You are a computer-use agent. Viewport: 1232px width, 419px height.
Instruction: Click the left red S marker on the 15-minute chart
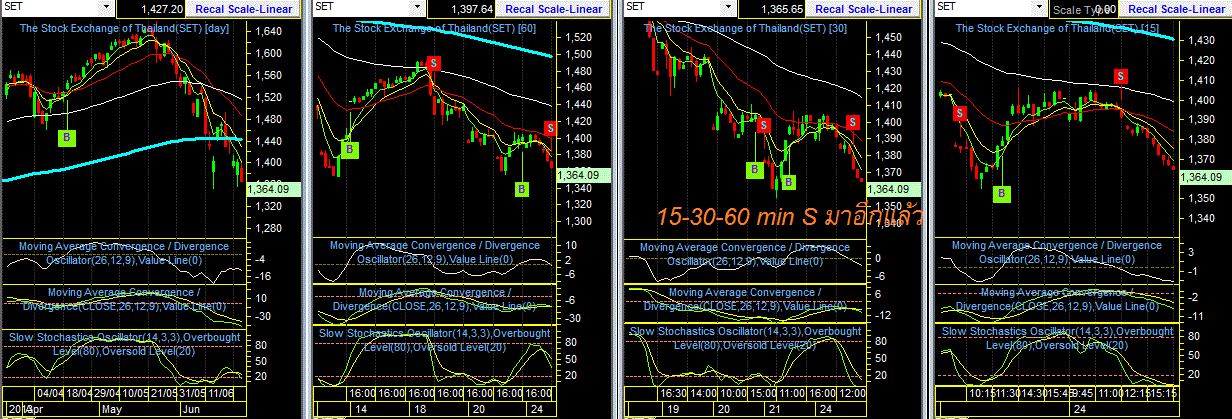pos(960,113)
